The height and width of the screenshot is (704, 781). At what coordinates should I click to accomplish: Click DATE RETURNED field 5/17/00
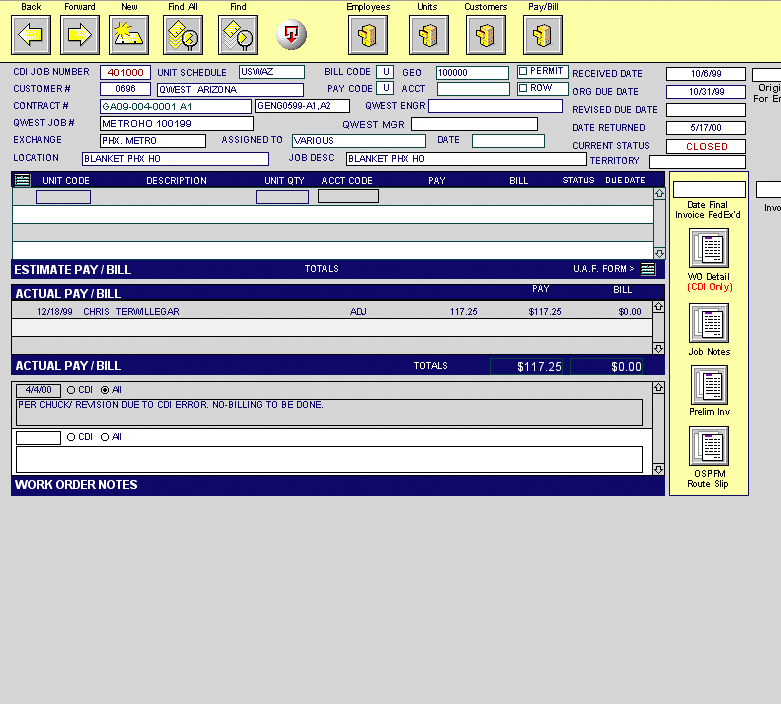click(x=706, y=128)
